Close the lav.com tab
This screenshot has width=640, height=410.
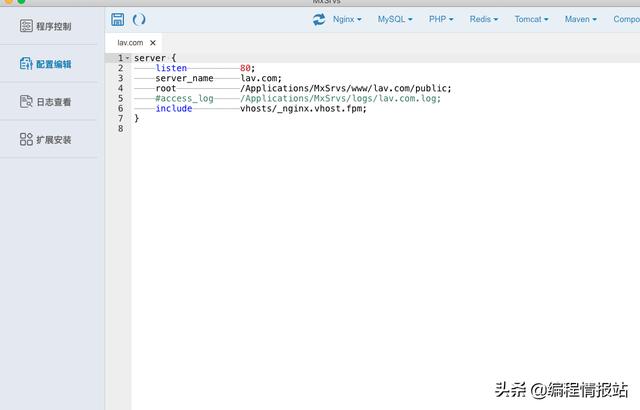click(153, 43)
